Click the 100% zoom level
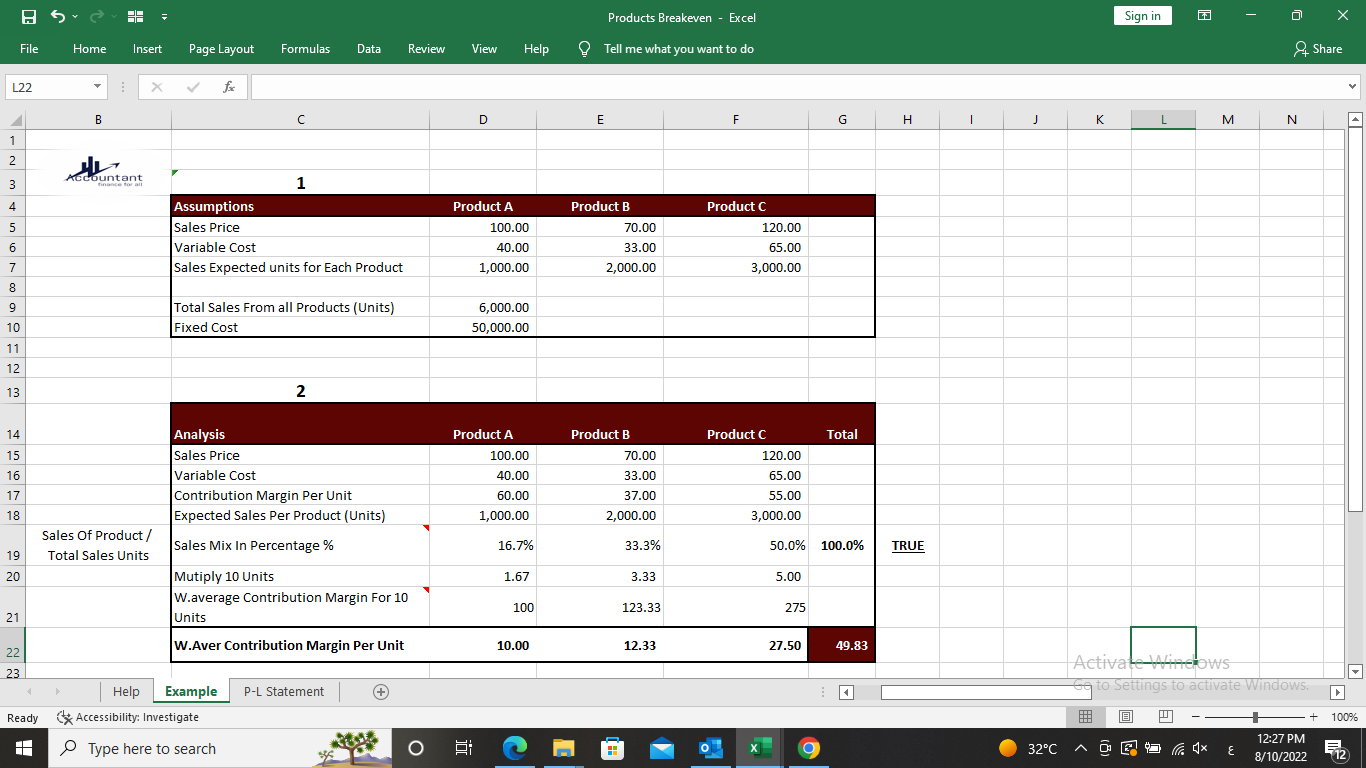The width and height of the screenshot is (1366, 768). click(x=1344, y=717)
